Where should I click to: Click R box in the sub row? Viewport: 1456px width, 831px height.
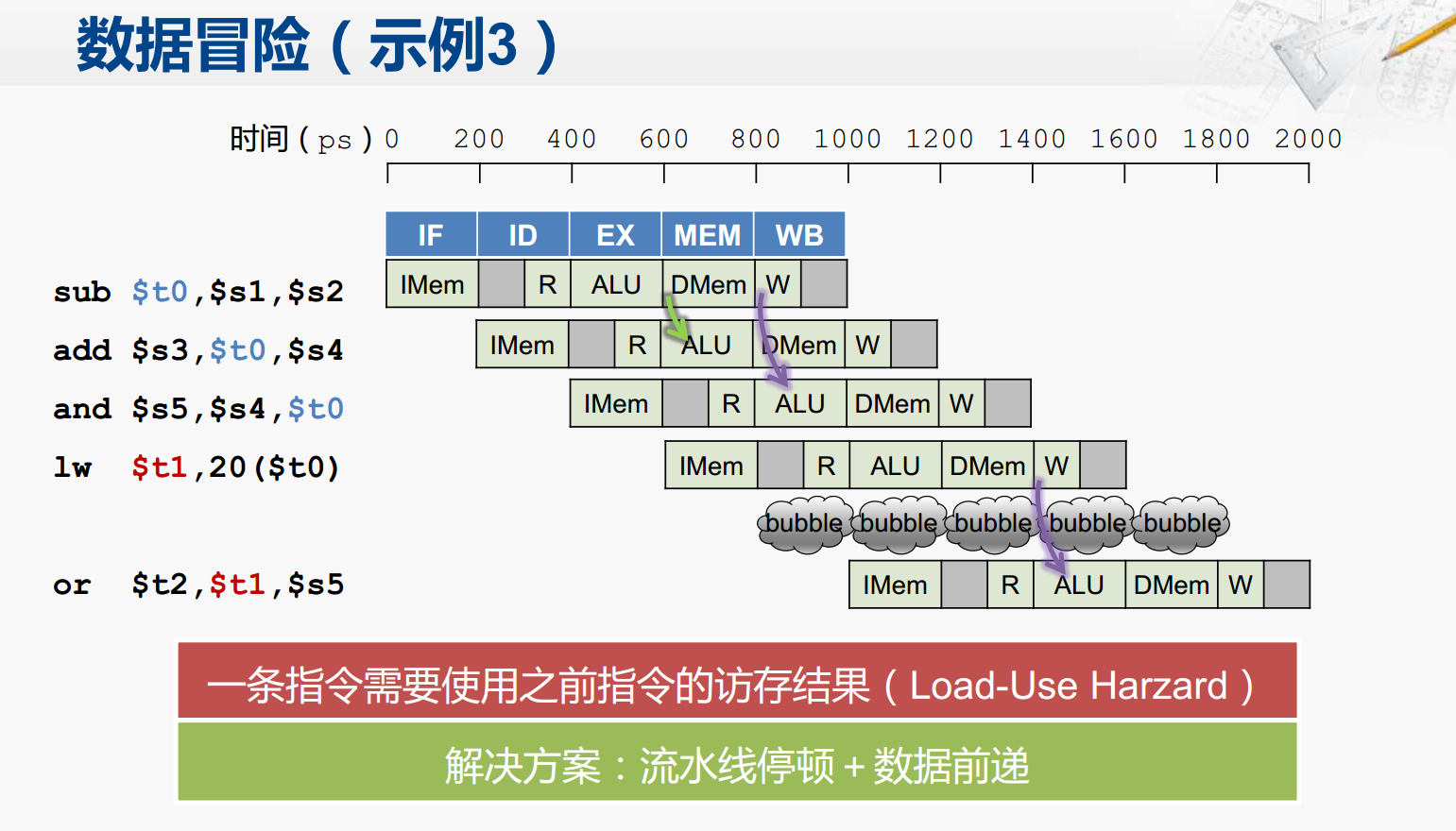click(547, 284)
